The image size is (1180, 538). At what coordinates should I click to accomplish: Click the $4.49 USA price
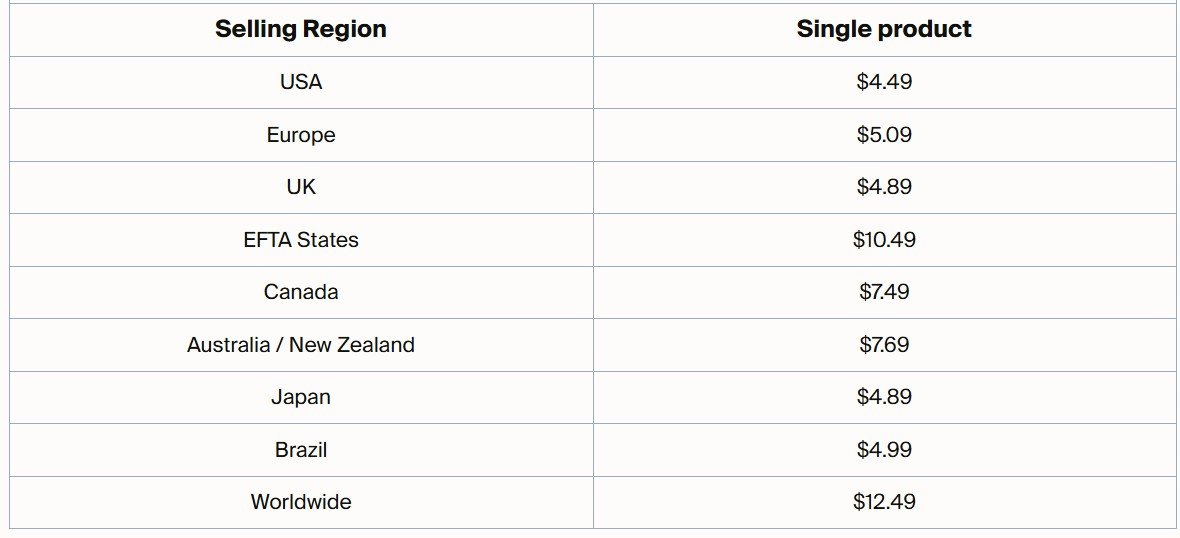point(884,82)
